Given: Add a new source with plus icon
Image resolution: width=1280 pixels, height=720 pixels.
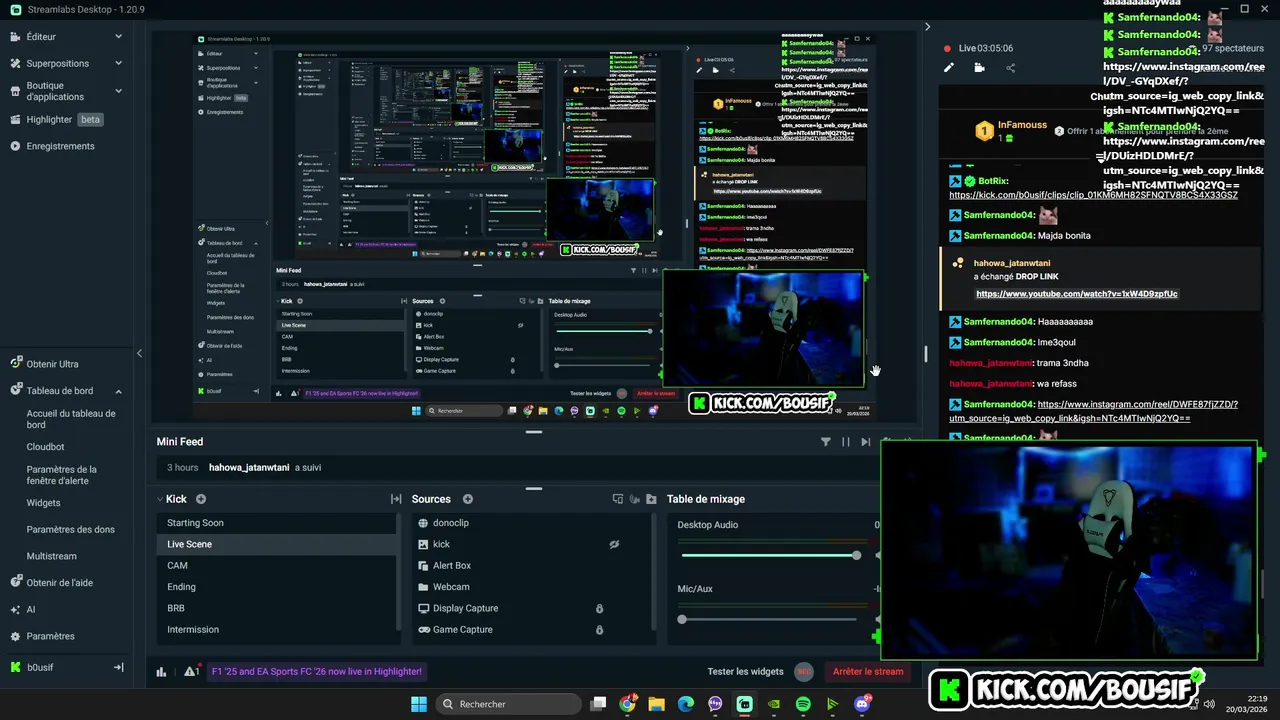Looking at the screenshot, I should [468, 499].
